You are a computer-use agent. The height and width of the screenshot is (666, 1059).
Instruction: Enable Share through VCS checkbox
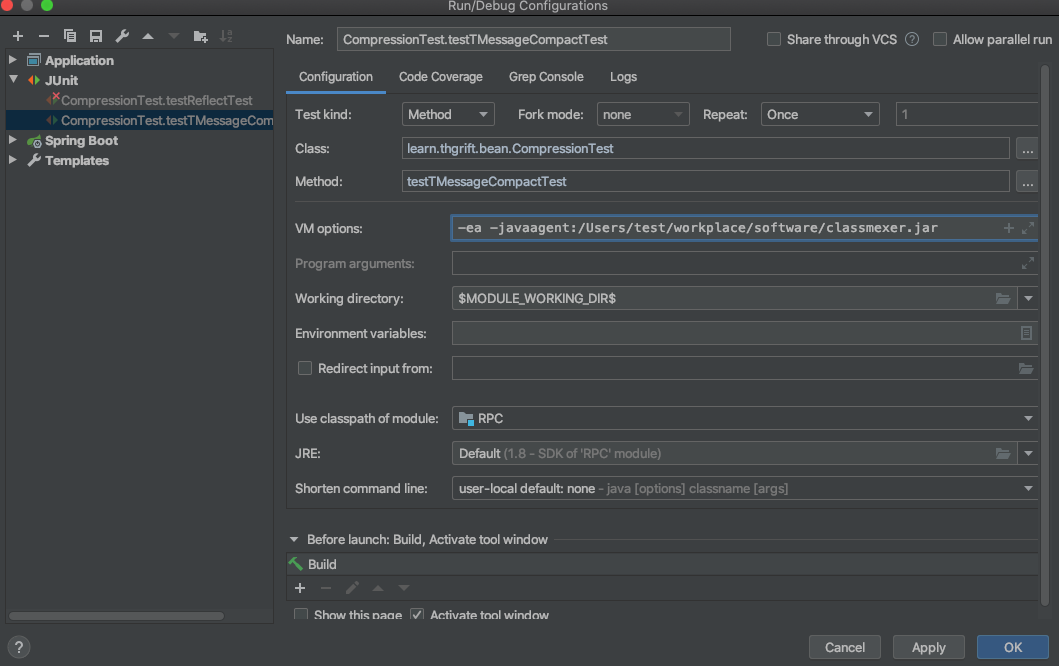[774, 40]
